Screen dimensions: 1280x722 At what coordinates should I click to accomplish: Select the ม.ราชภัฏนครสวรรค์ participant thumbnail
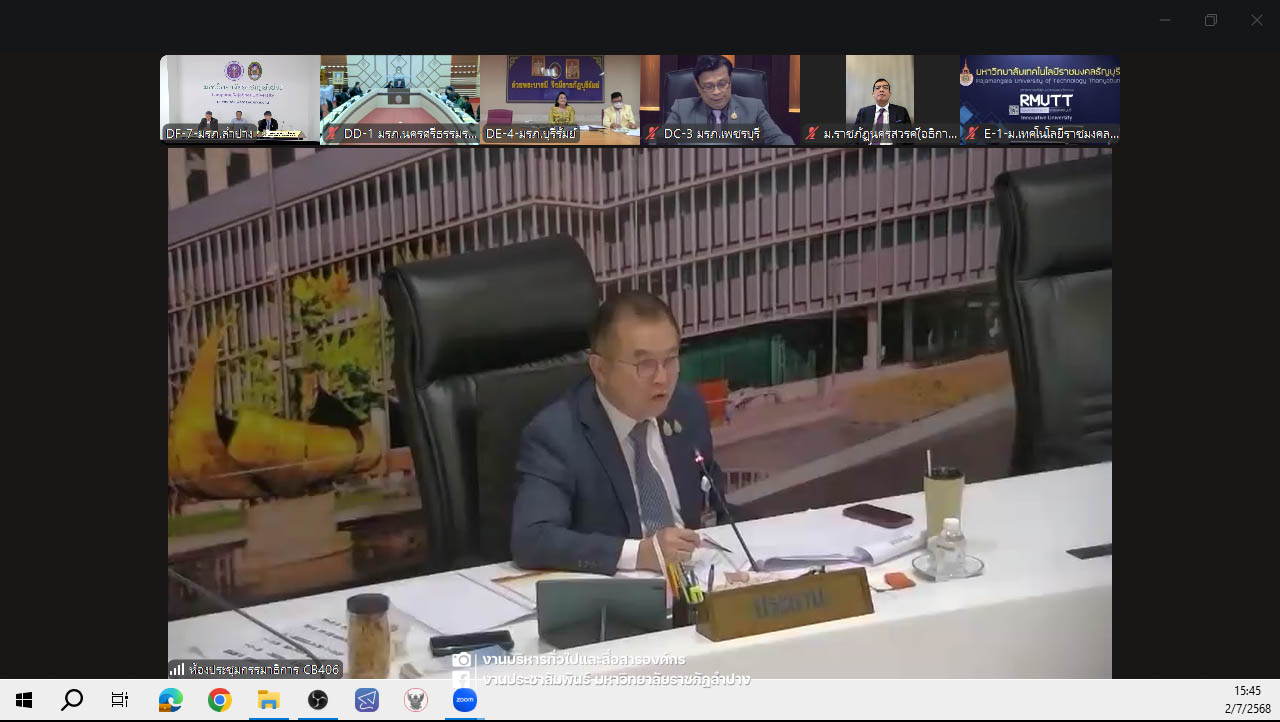pos(880,100)
